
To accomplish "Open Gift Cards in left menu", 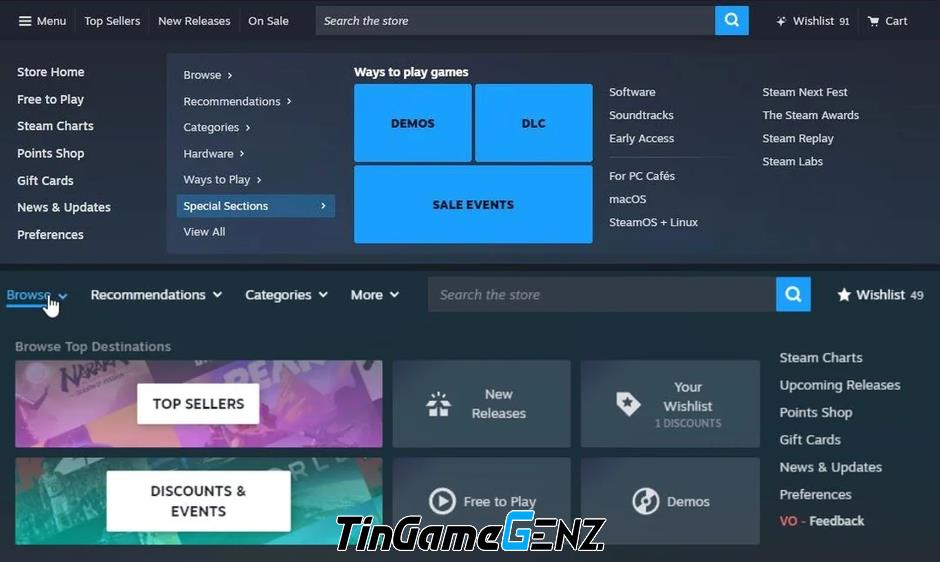I will coord(45,181).
